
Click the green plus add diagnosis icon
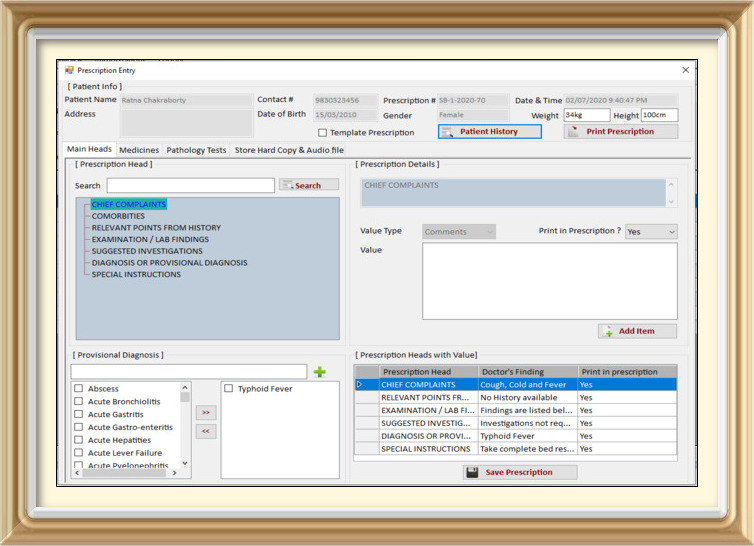point(320,372)
